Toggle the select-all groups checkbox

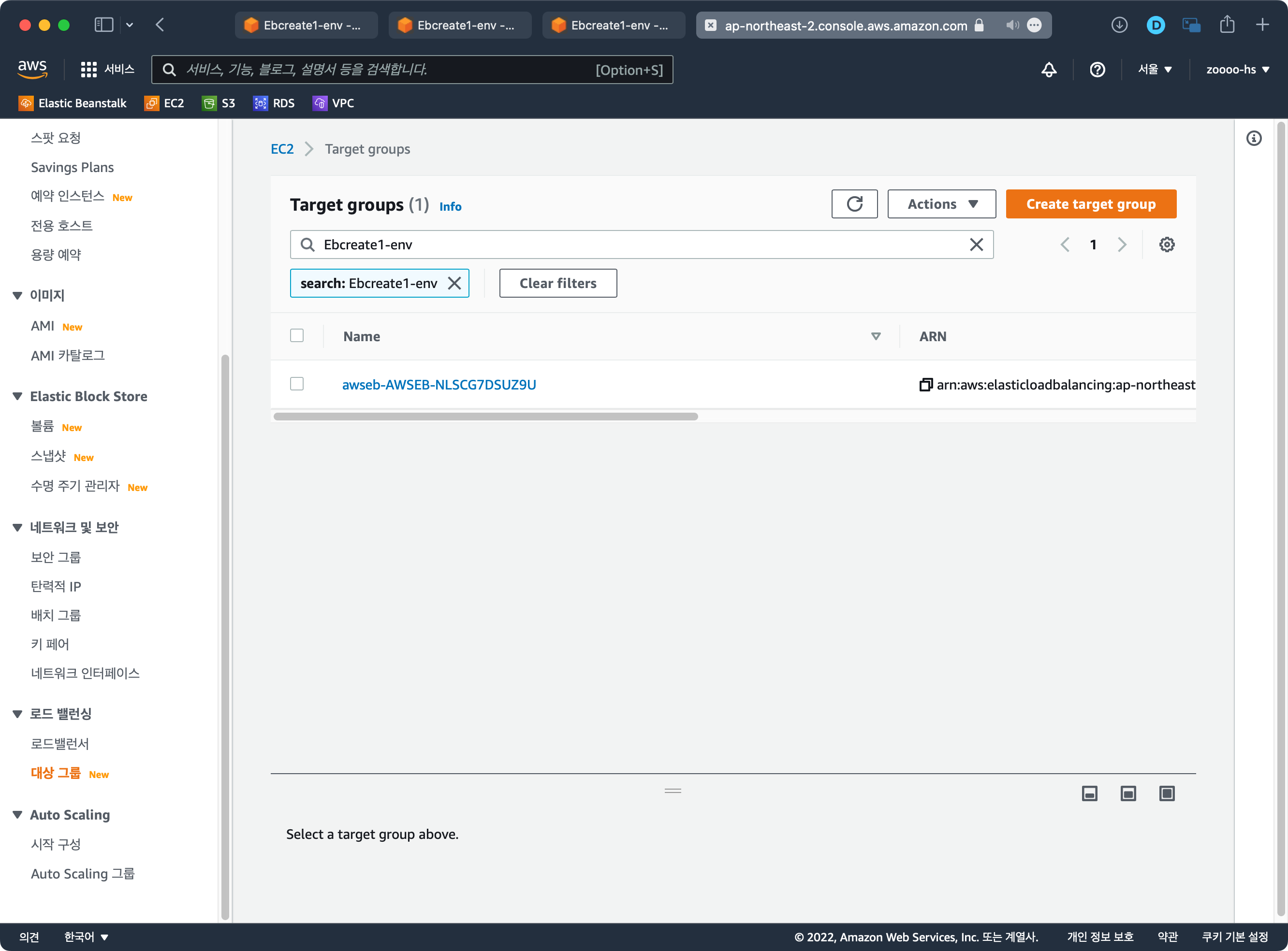point(297,335)
